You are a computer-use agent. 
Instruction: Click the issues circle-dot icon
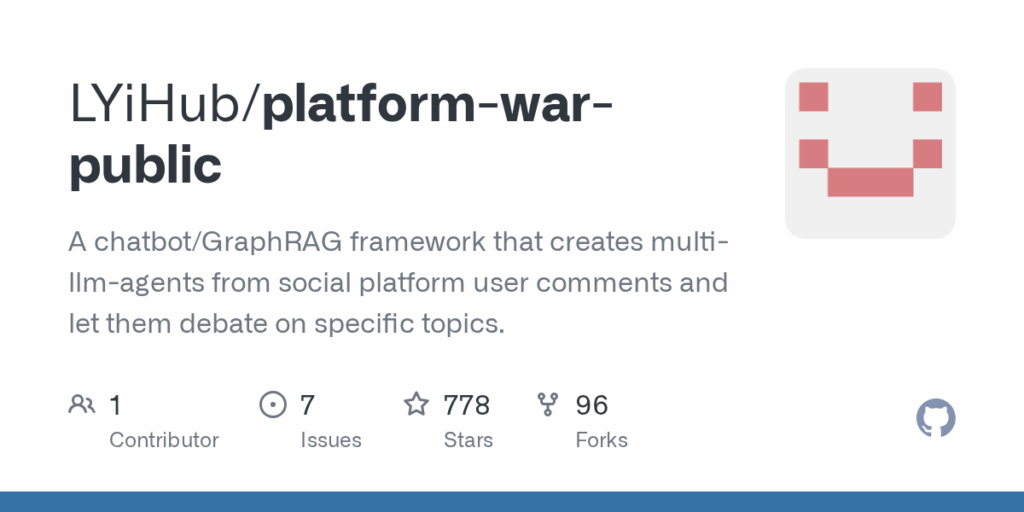tap(273, 404)
